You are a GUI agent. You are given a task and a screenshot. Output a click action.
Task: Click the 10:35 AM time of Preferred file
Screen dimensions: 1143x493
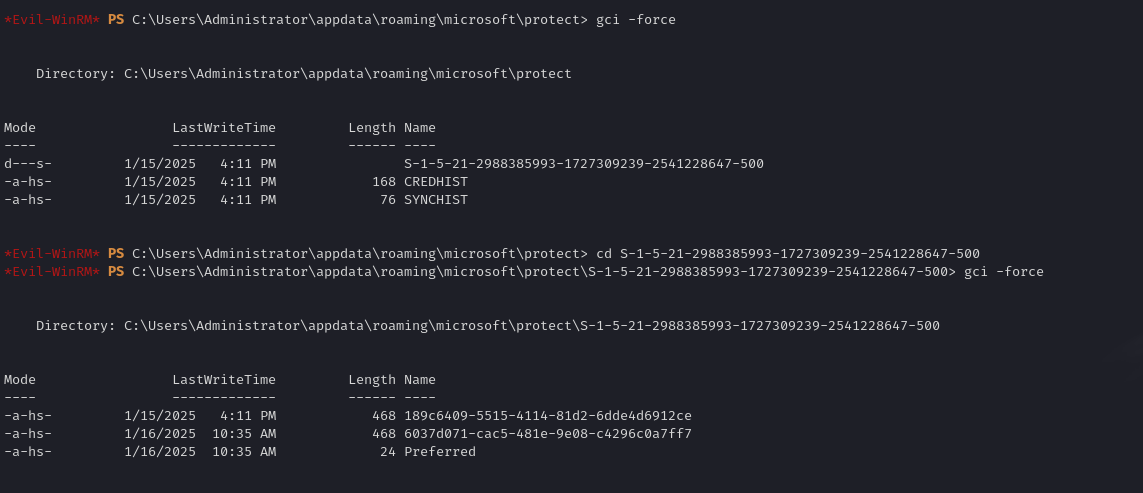(244, 452)
